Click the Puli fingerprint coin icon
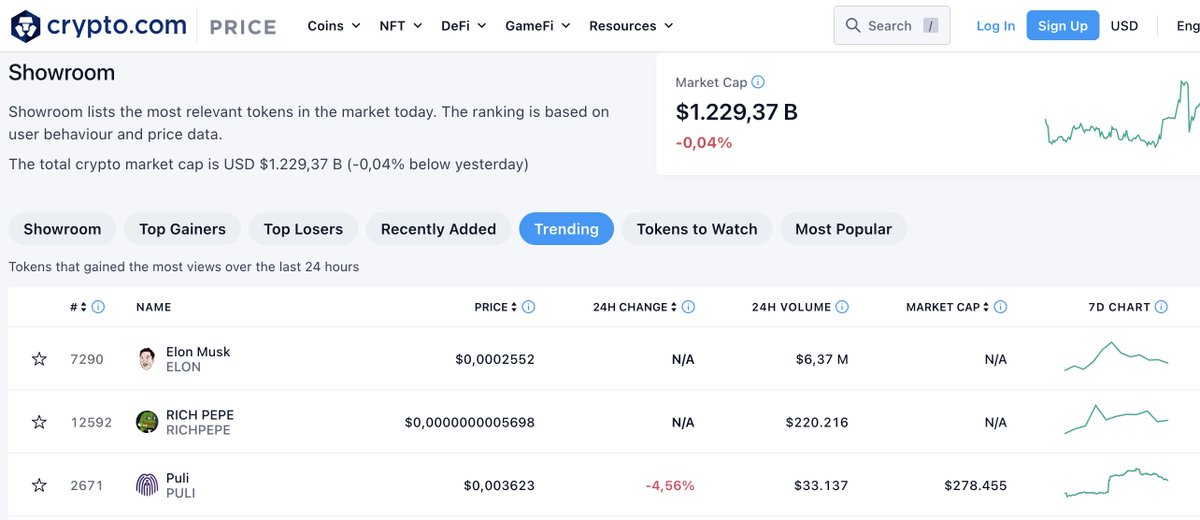The image size is (1200, 520). click(147, 485)
